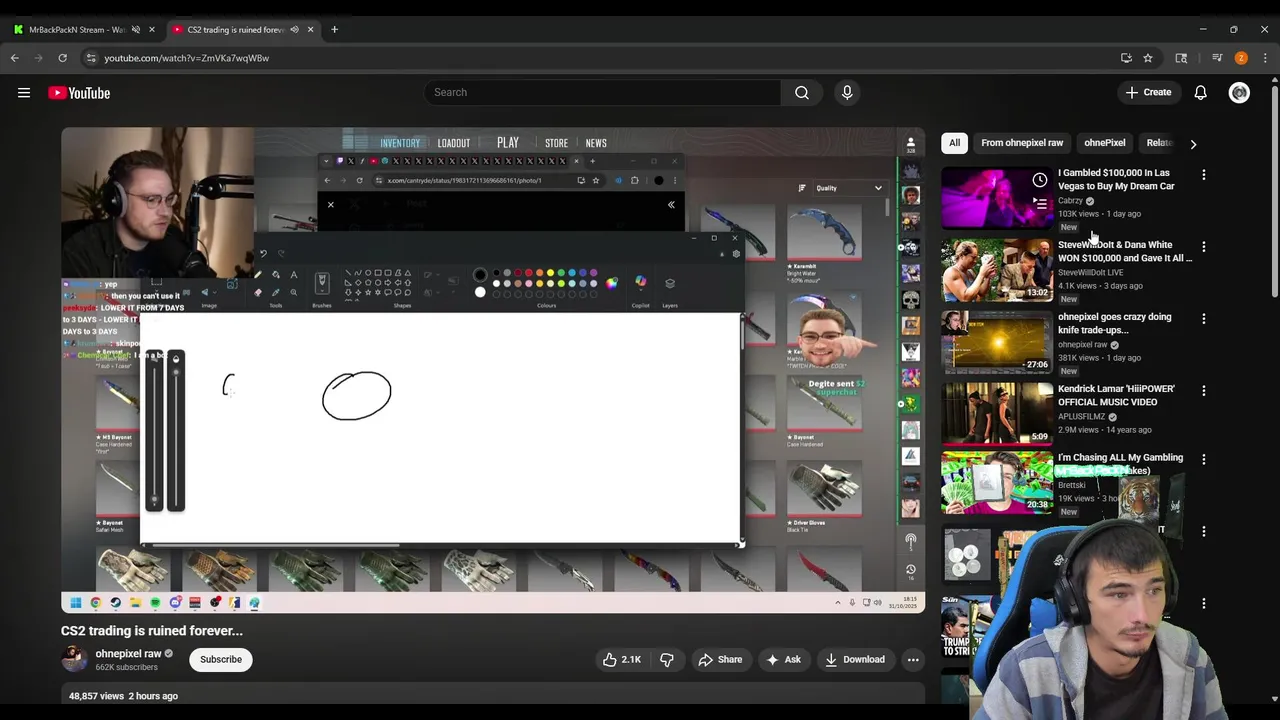1280x720 pixels.
Task: Click the 'CS2 trading is ruined forever...' title
Action: coord(152,631)
